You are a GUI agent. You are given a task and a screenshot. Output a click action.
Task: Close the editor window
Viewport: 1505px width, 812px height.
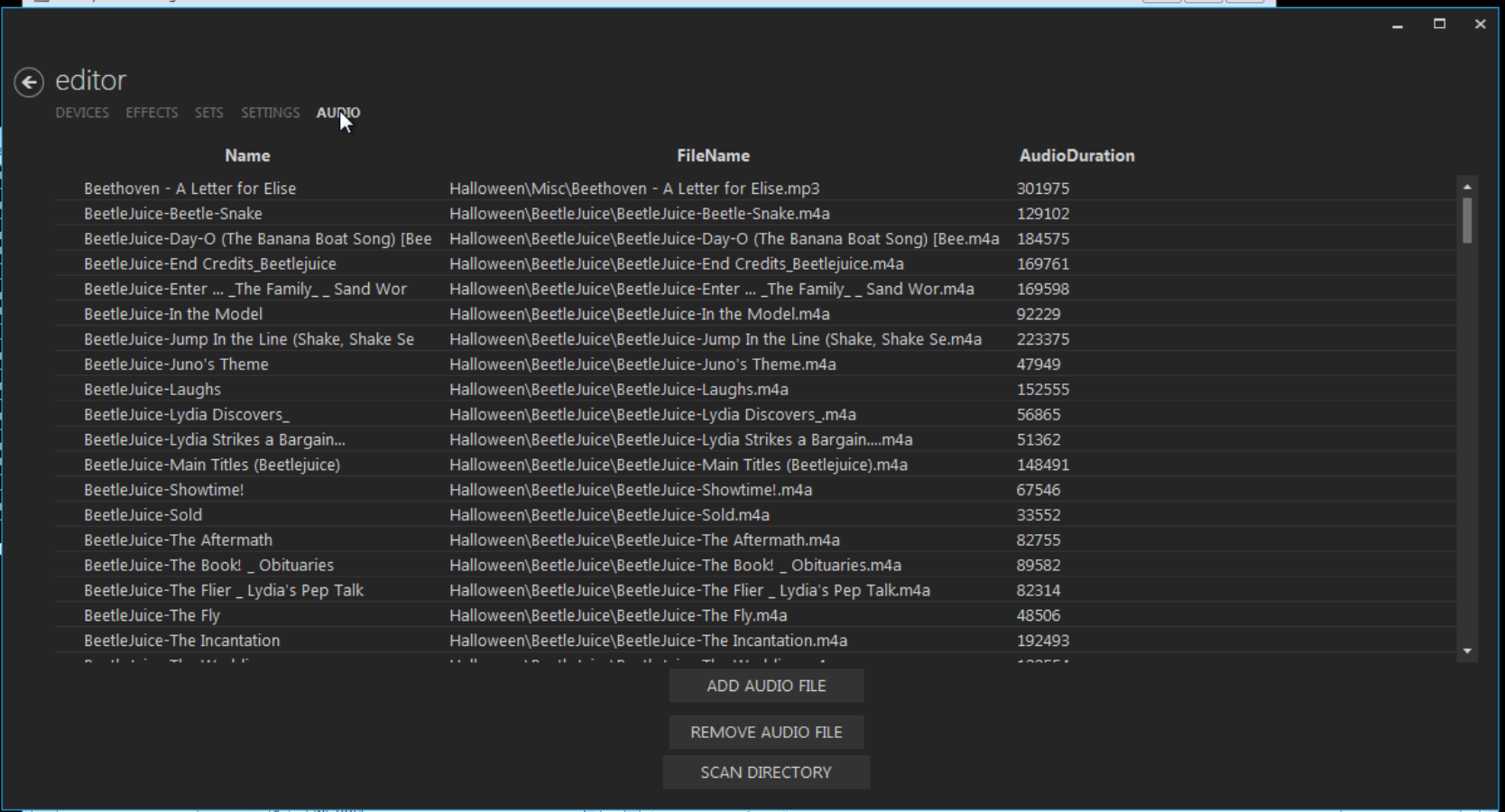coord(1480,24)
